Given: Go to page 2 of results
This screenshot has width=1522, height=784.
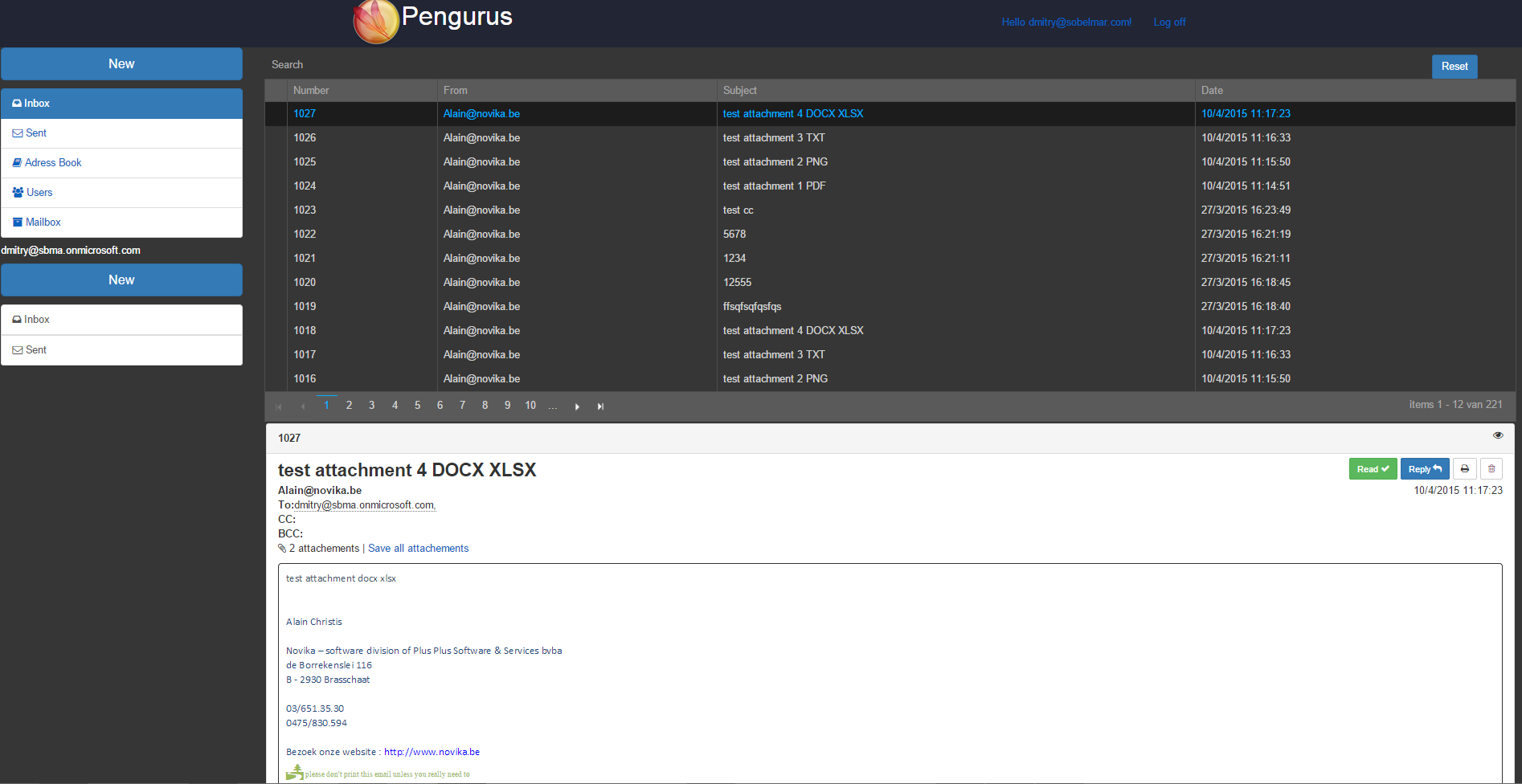Looking at the screenshot, I should [x=349, y=406].
